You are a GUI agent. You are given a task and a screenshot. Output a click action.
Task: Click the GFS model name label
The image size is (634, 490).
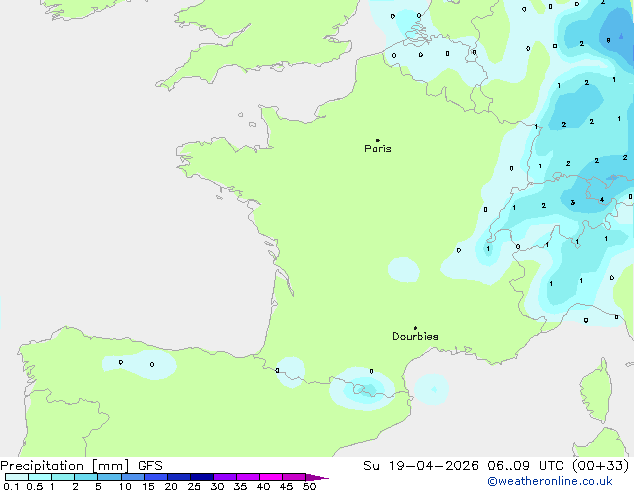150,466
